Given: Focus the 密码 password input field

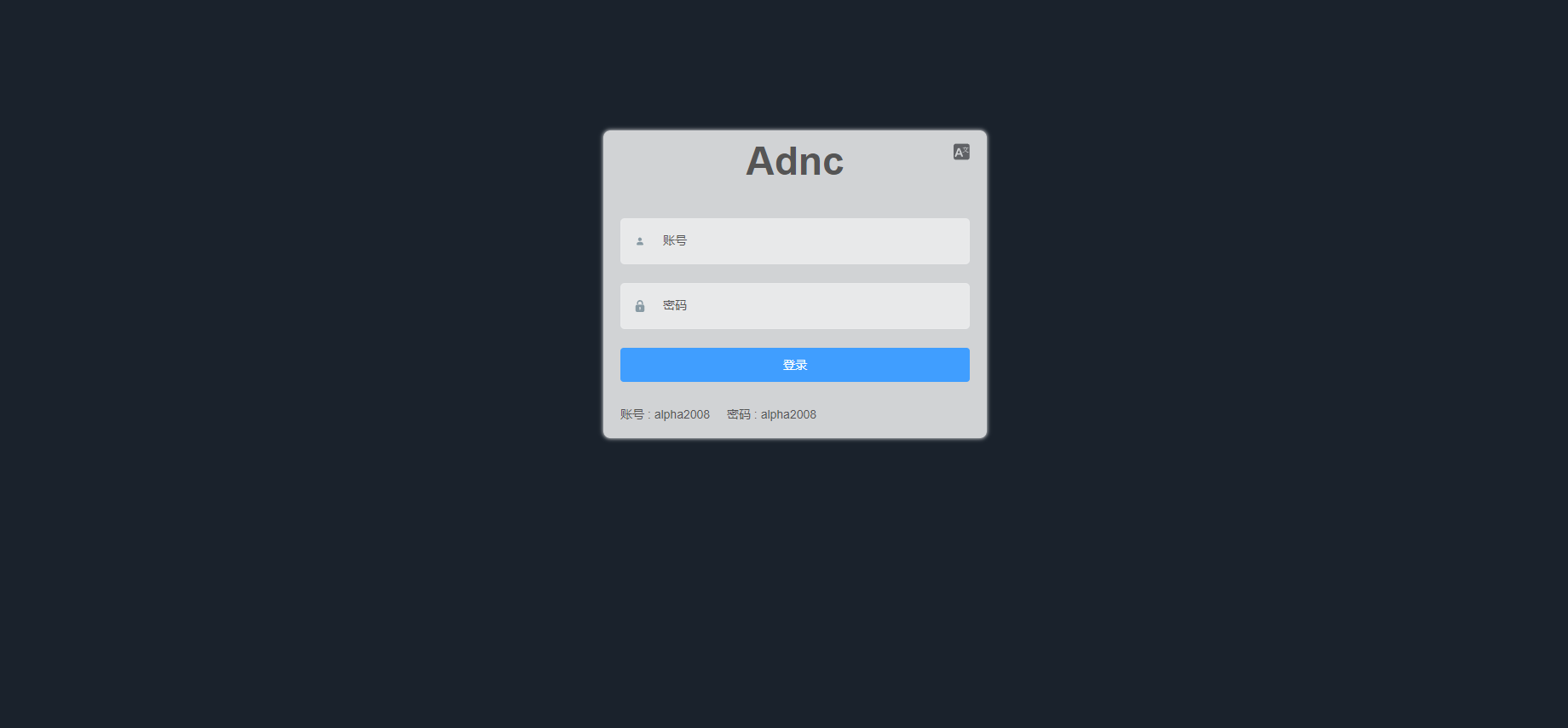Looking at the screenshot, I should (x=795, y=306).
